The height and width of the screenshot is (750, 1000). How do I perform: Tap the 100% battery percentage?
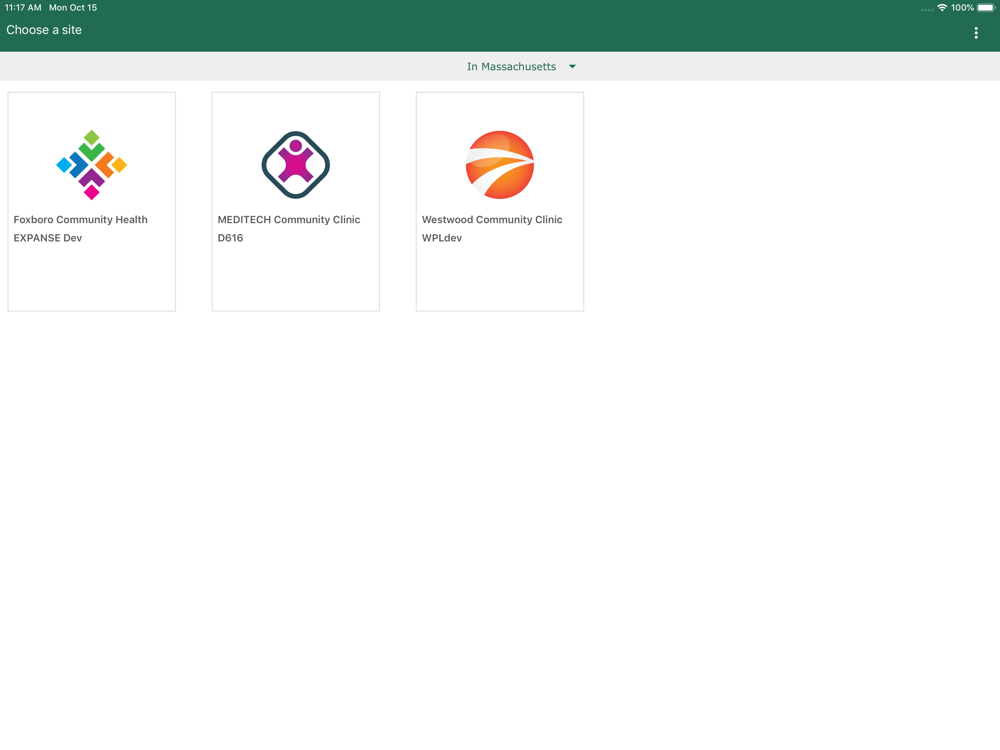coord(962,8)
